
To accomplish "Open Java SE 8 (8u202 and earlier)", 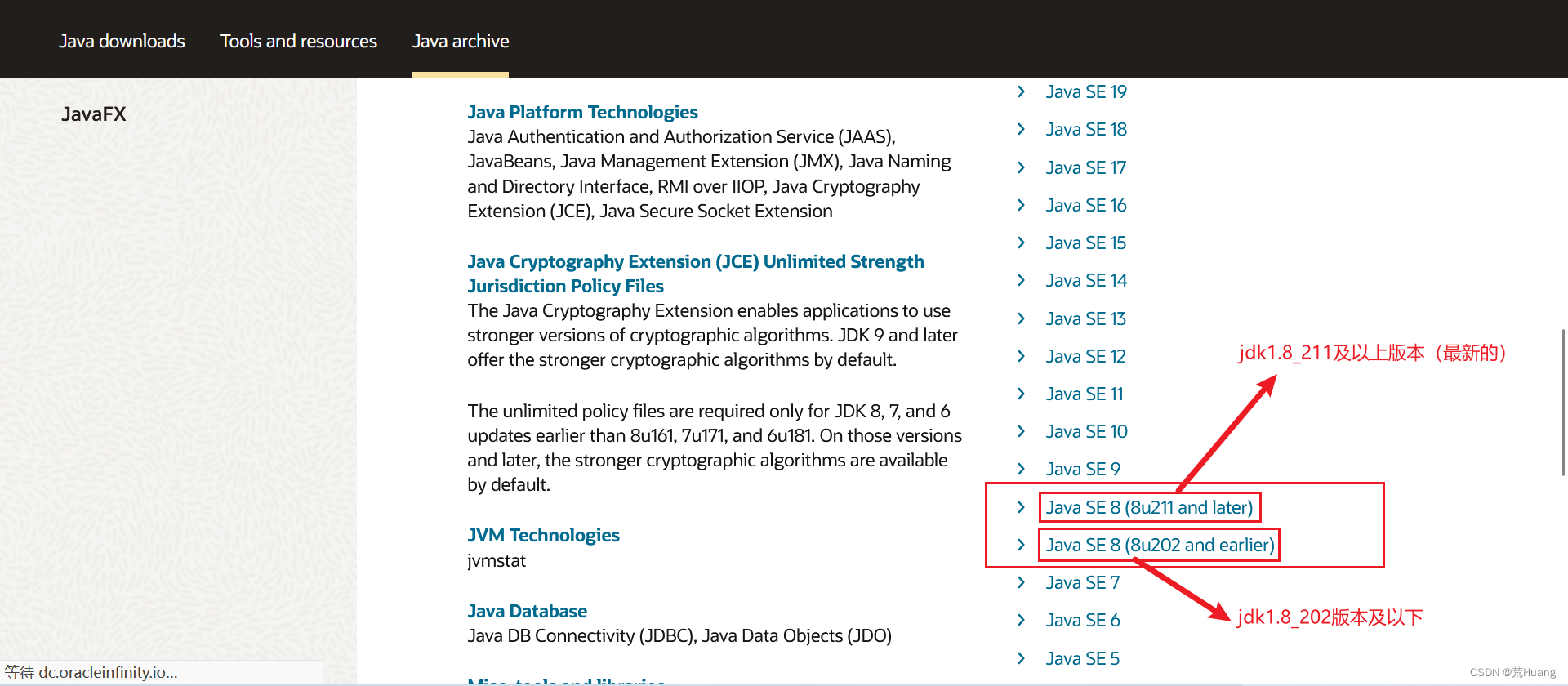I will tap(1160, 545).
